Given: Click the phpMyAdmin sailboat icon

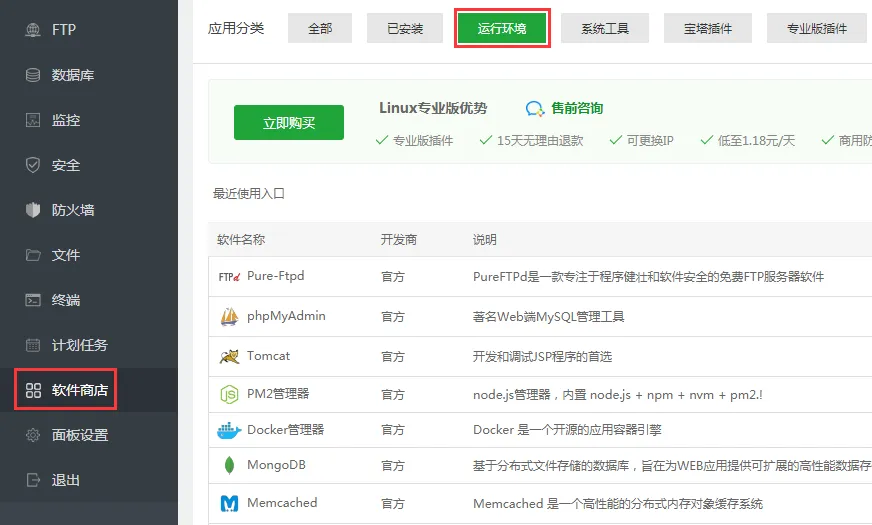Looking at the screenshot, I should [229, 317].
